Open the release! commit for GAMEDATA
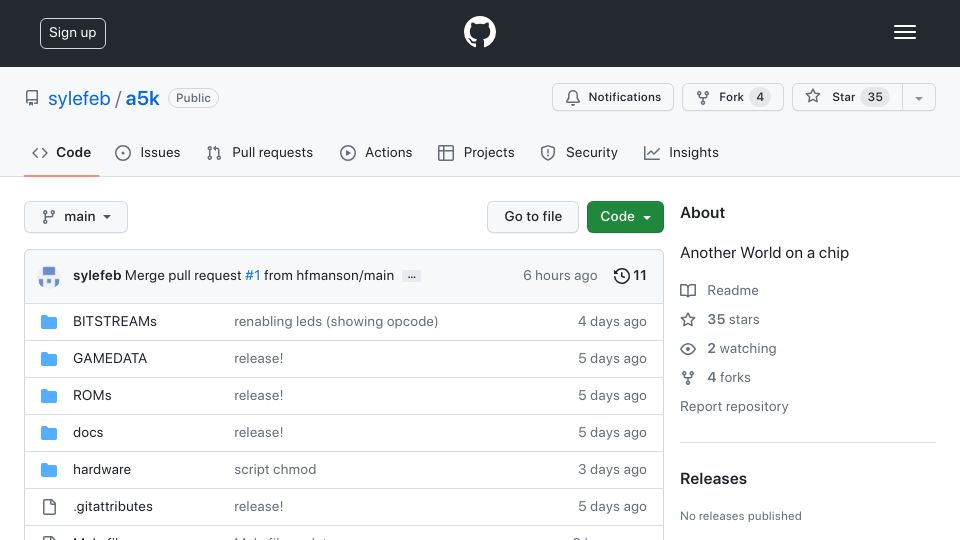960x540 pixels. click(x=258, y=358)
